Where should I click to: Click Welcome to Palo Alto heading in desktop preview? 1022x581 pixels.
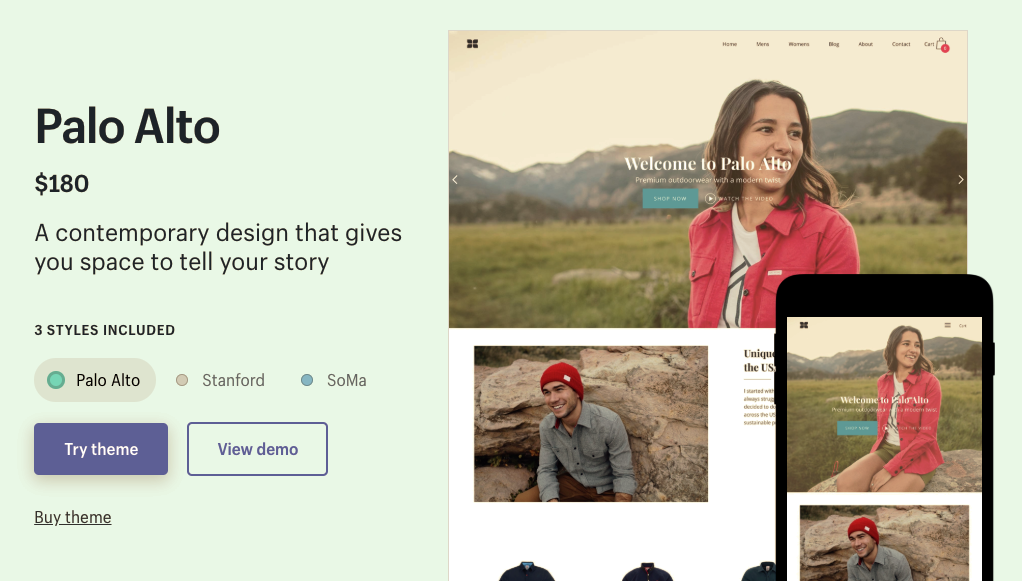tap(708, 164)
